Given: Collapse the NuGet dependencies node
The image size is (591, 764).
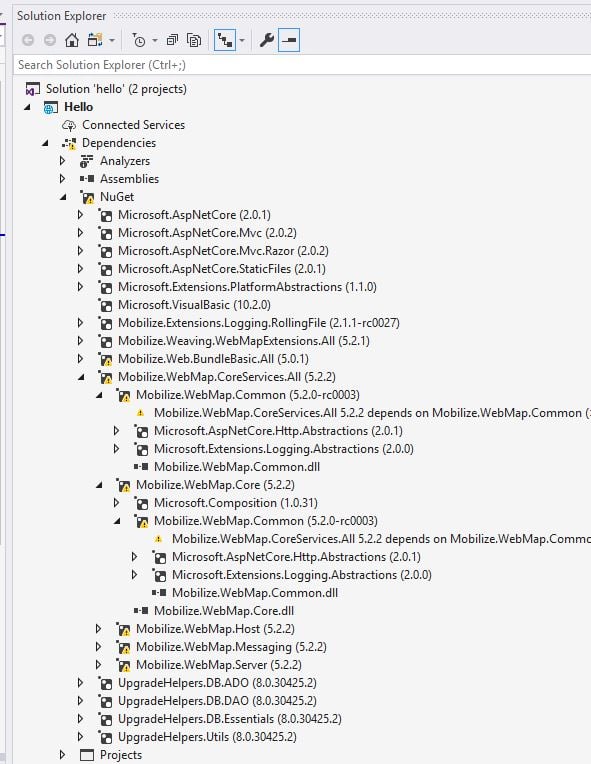Looking at the screenshot, I should [63, 197].
